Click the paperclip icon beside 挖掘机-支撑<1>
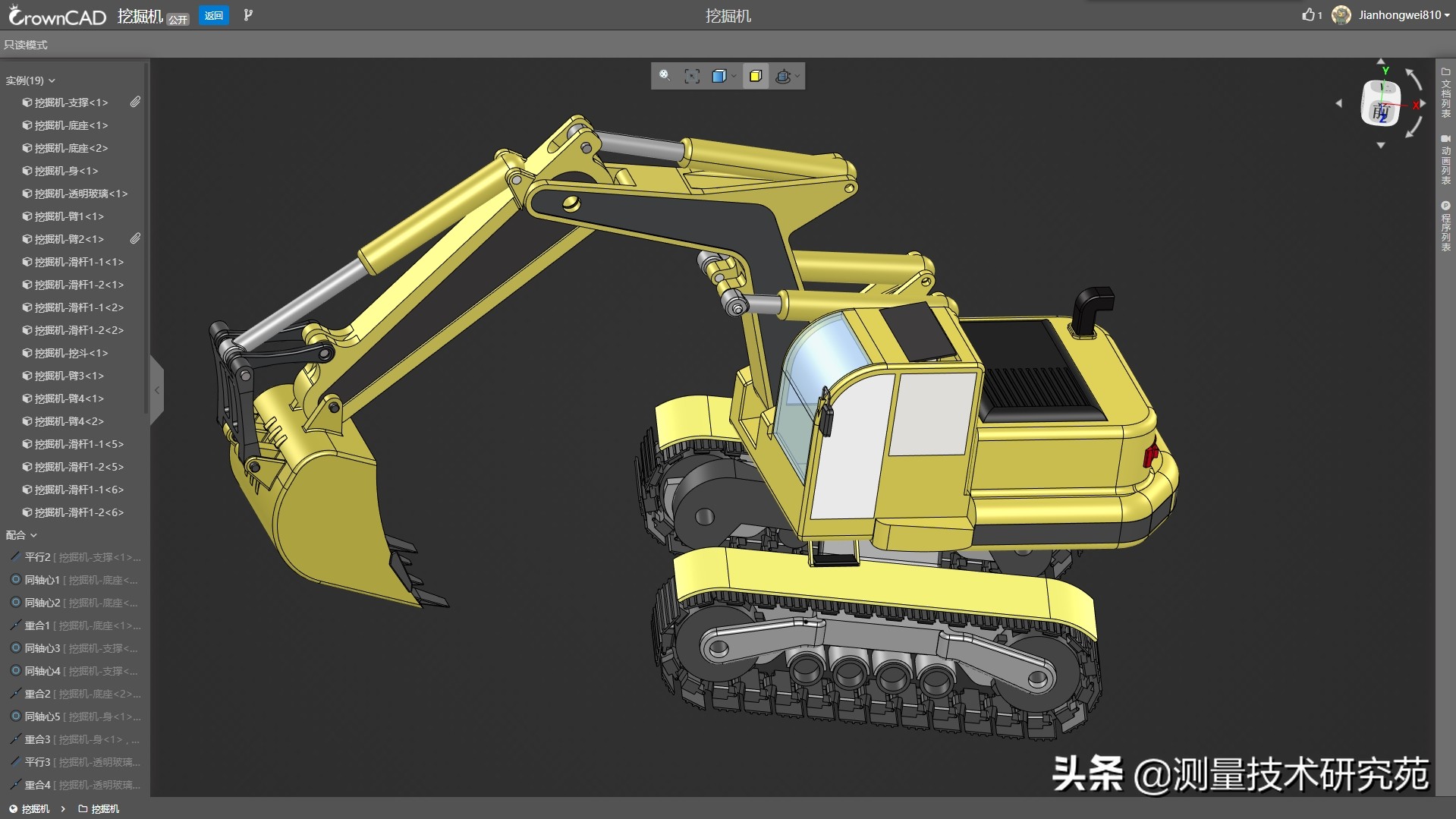Screen dimensions: 1456x819 [x=135, y=102]
